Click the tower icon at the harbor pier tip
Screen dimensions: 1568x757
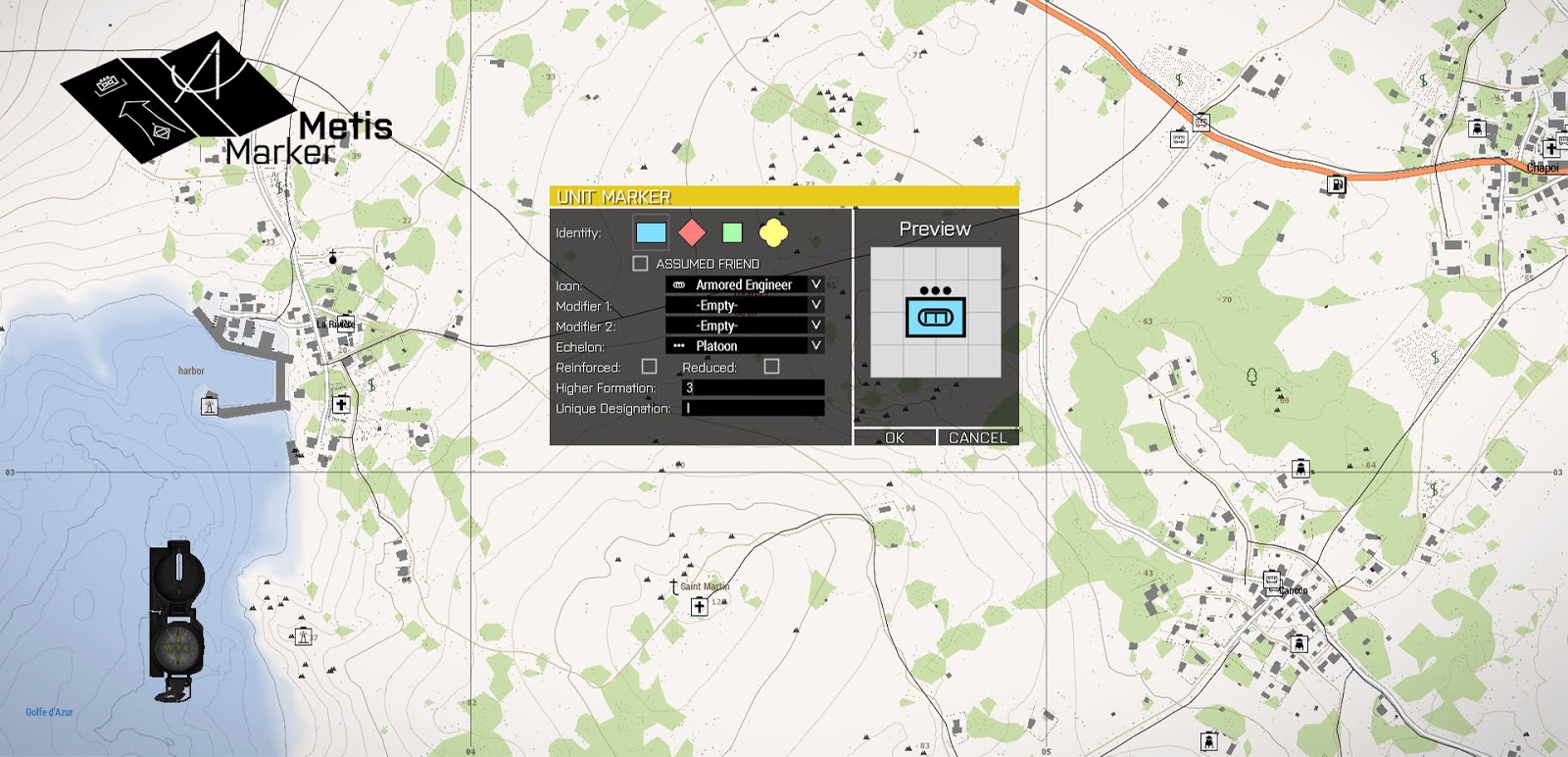pyautogui.click(x=209, y=406)
